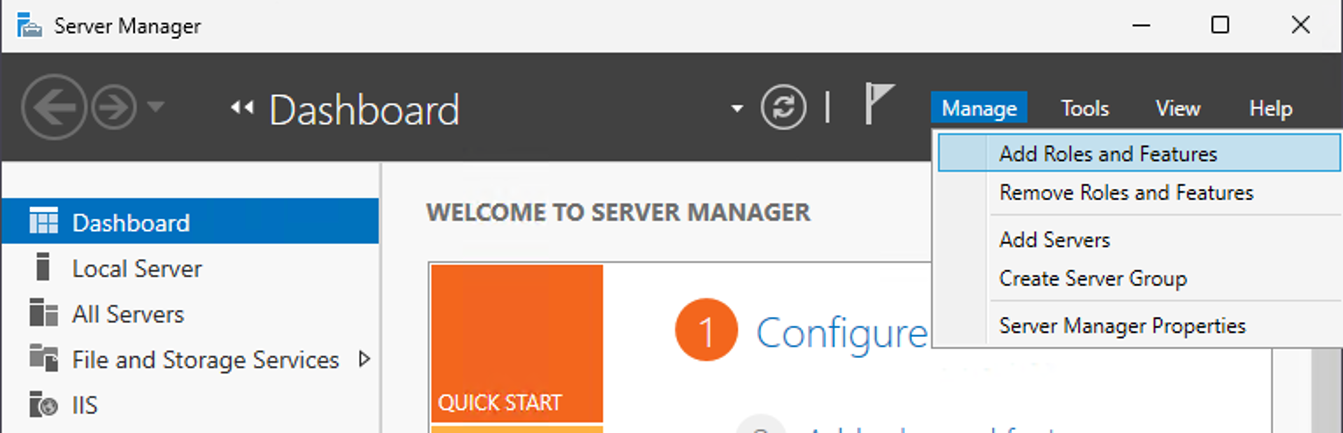Refresh the Server Manager dashboard
Screen dimensions: 1343x433
point(783,108)
